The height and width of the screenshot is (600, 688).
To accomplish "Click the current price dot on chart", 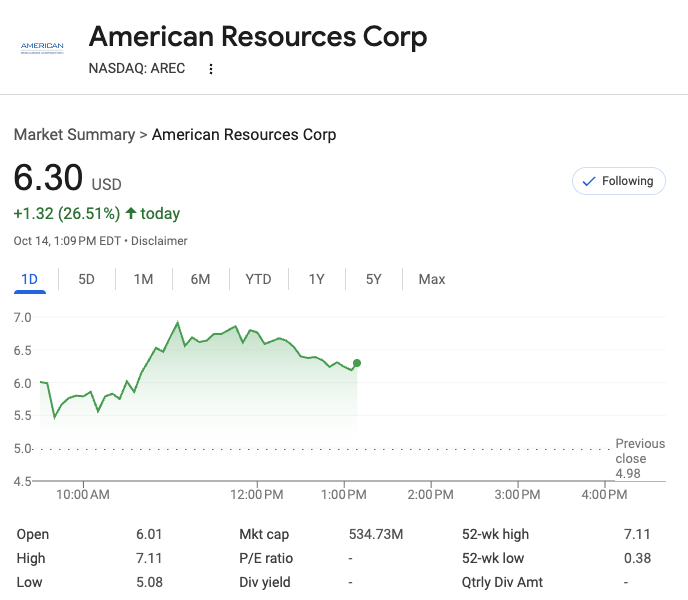I will click(x=357, y=363).
